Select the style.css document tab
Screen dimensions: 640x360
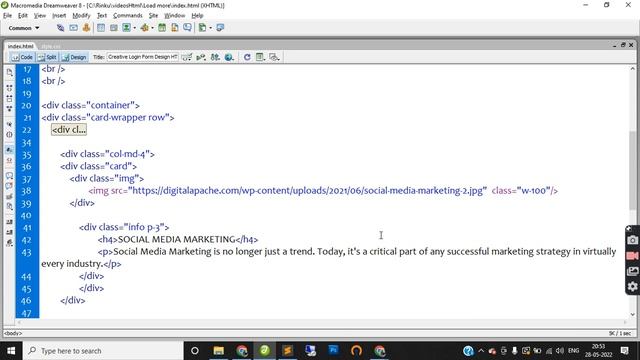pos(51,46)
